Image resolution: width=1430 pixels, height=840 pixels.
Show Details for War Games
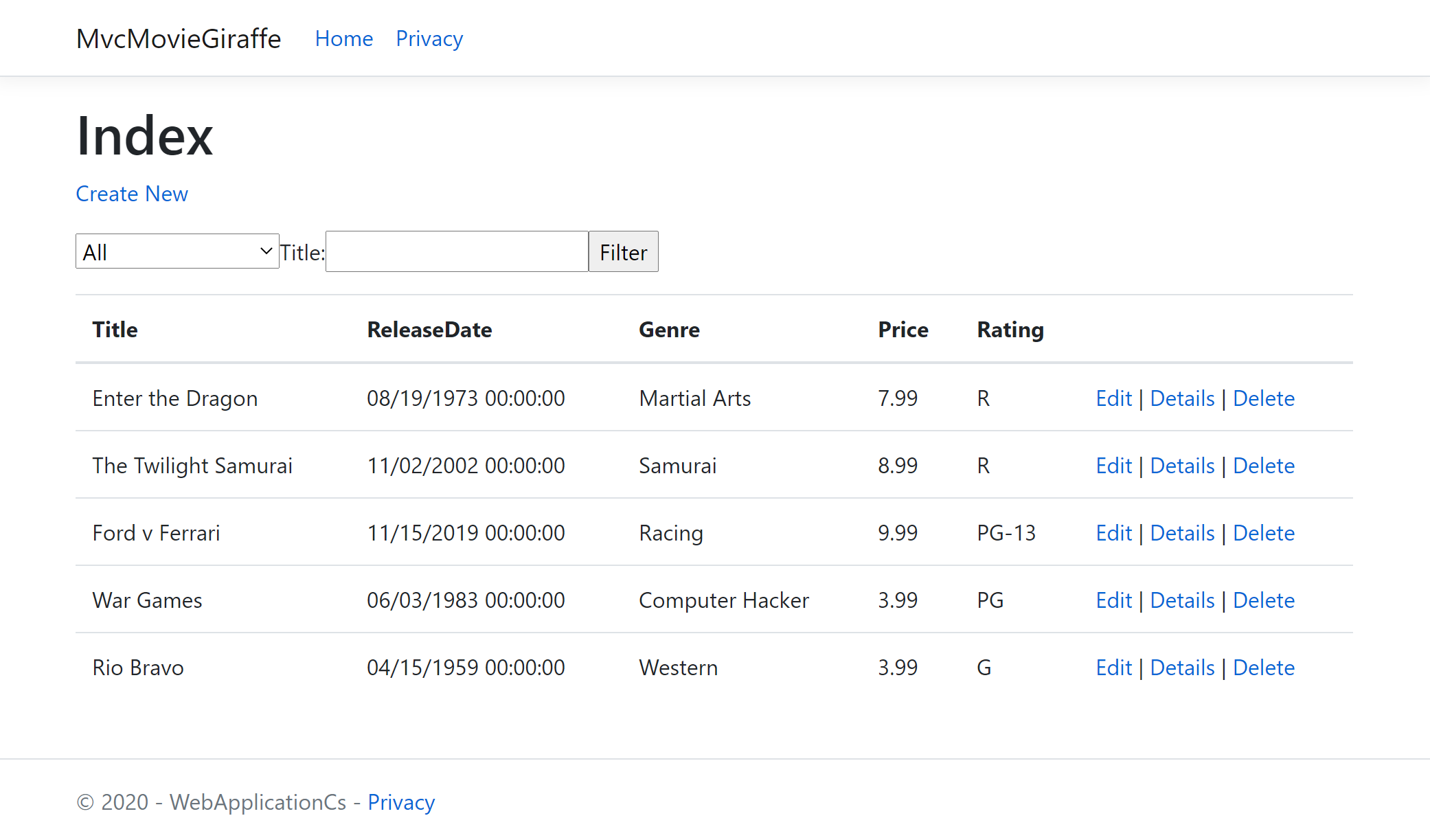(x=1182, y=600)
